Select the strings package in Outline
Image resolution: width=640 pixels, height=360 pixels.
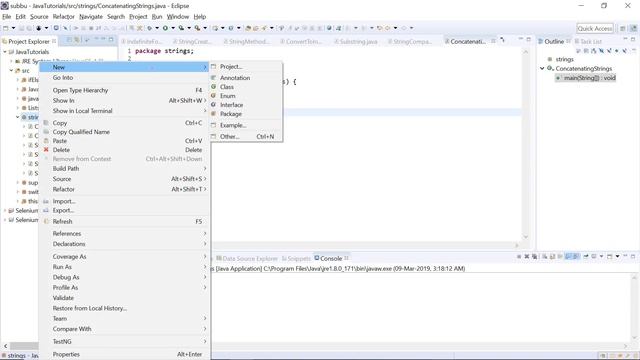pyautogui.click(x=564, y=59)
